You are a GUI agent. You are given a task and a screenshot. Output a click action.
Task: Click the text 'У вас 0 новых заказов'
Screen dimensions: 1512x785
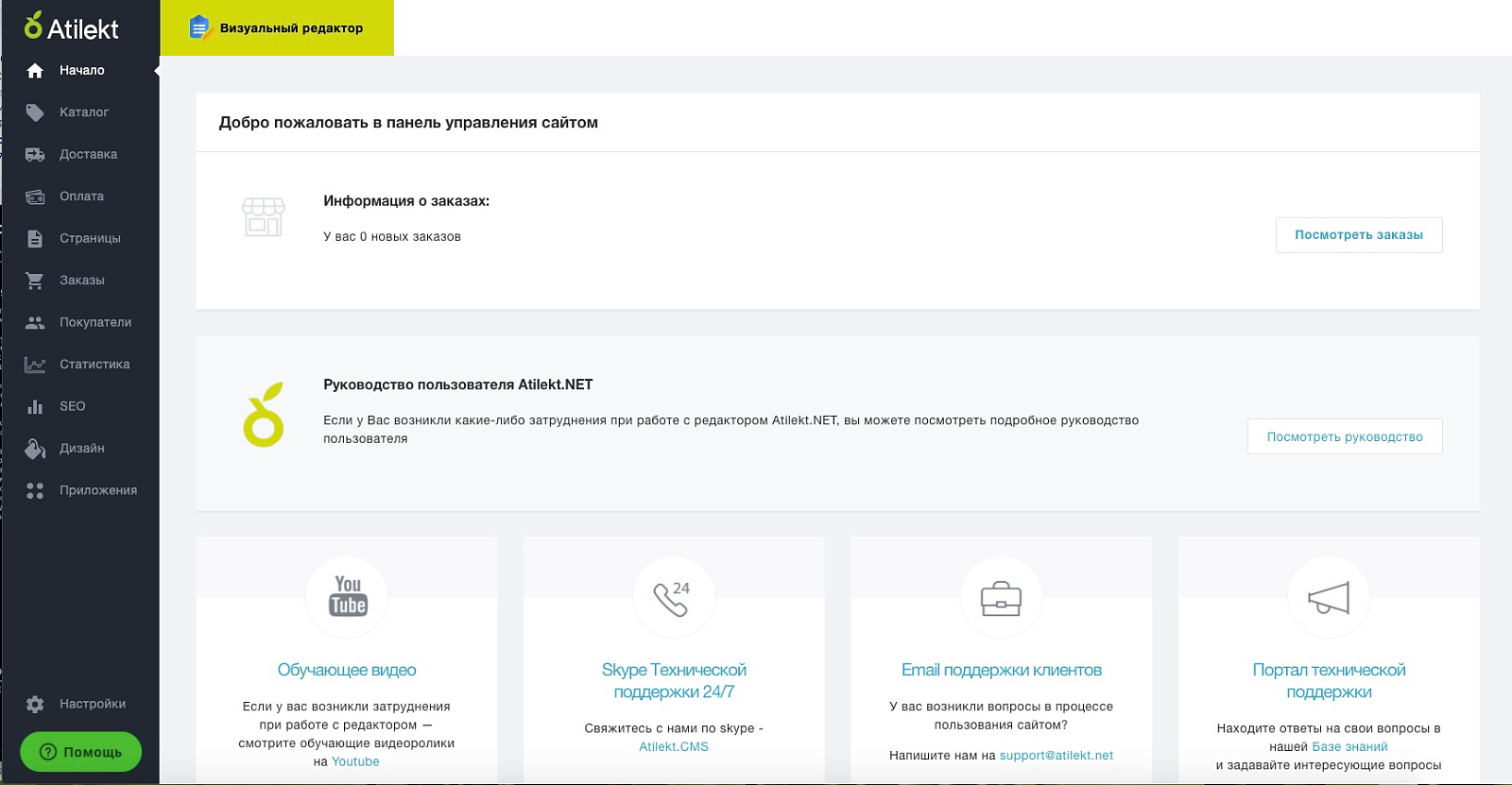tap(392, 237)
